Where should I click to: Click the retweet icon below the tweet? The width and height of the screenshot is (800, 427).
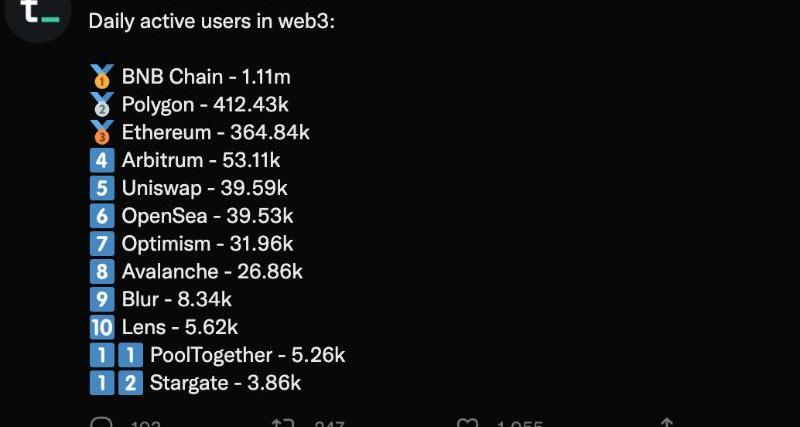(283, 423)
